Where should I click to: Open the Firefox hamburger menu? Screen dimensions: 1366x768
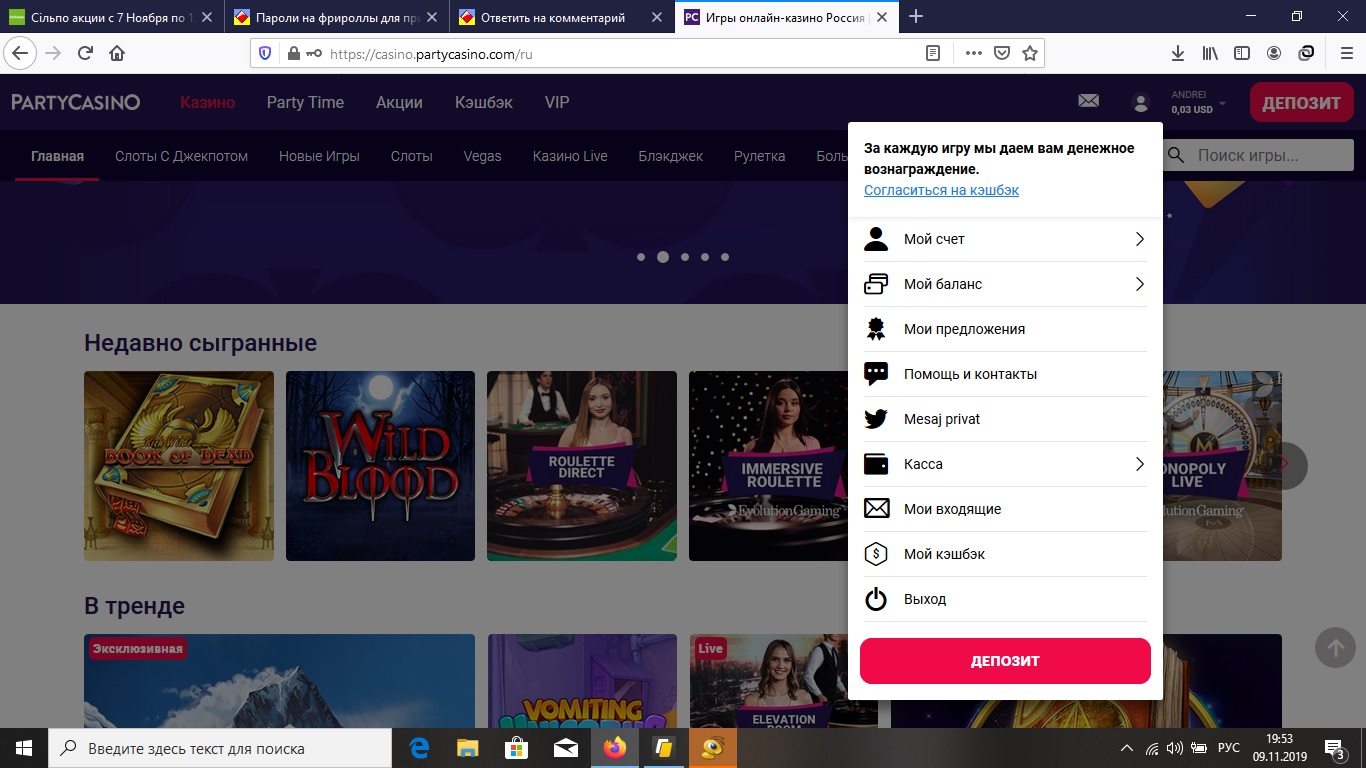click(x=1345, y=53)
